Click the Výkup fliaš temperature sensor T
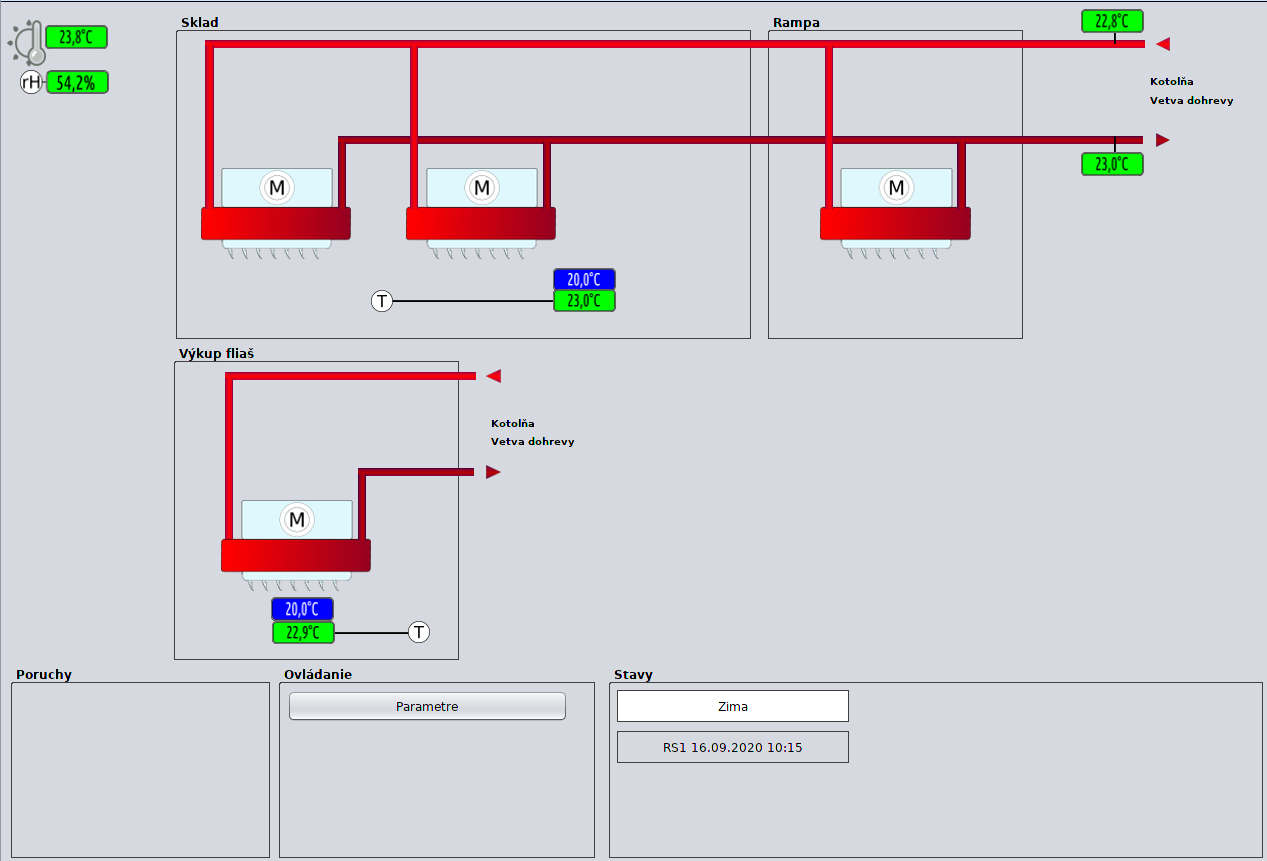This screenshot has height=861, width=1267. pyautogui.click(x=419, y=632)
